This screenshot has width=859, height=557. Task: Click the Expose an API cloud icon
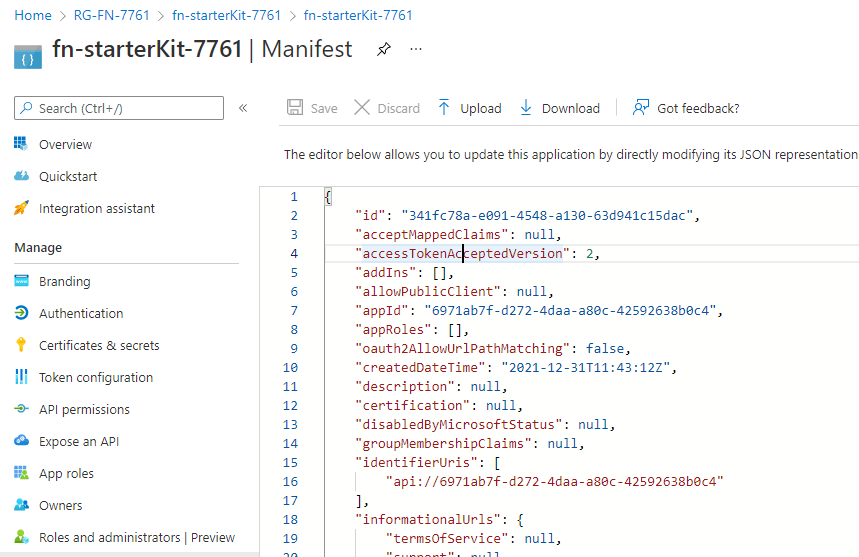tap(21, 441)
